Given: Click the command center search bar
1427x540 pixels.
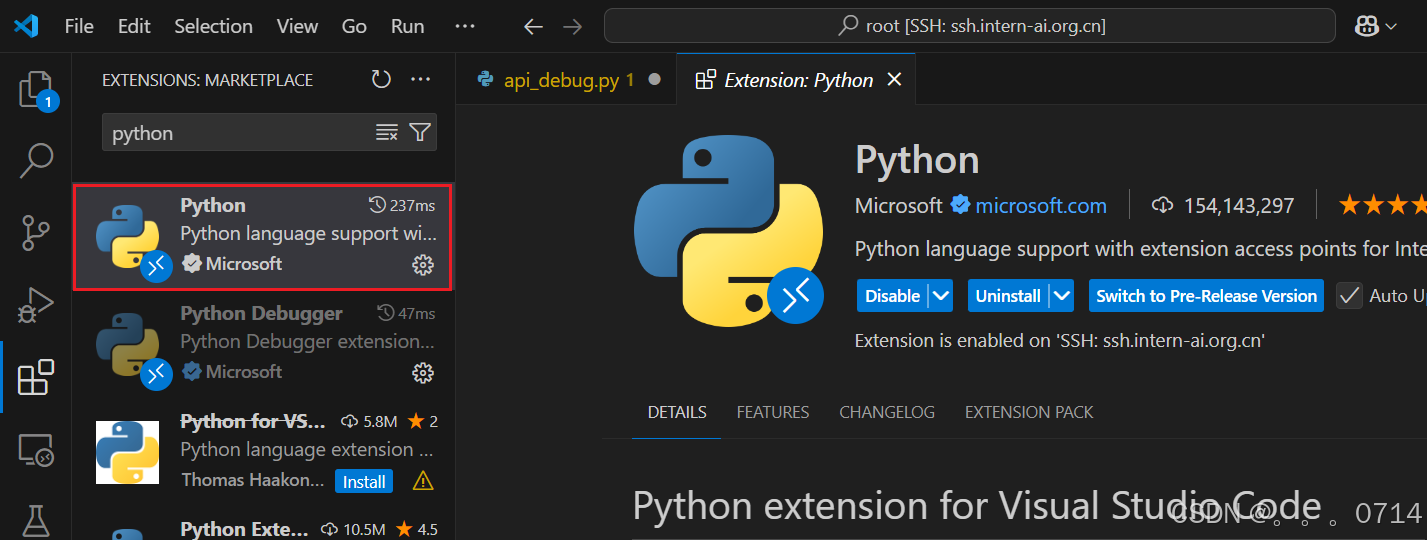Looking at the screenshot, I should click(x=970, y=27).
